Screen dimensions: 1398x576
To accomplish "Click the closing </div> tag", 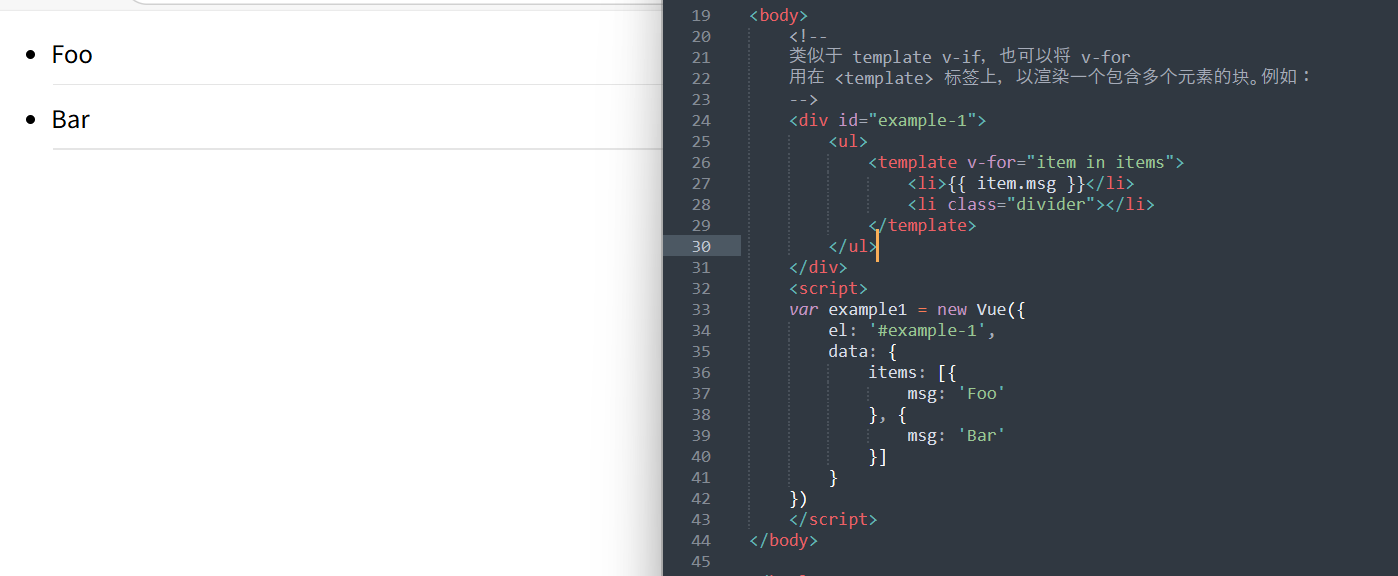I will coord(818,267).
